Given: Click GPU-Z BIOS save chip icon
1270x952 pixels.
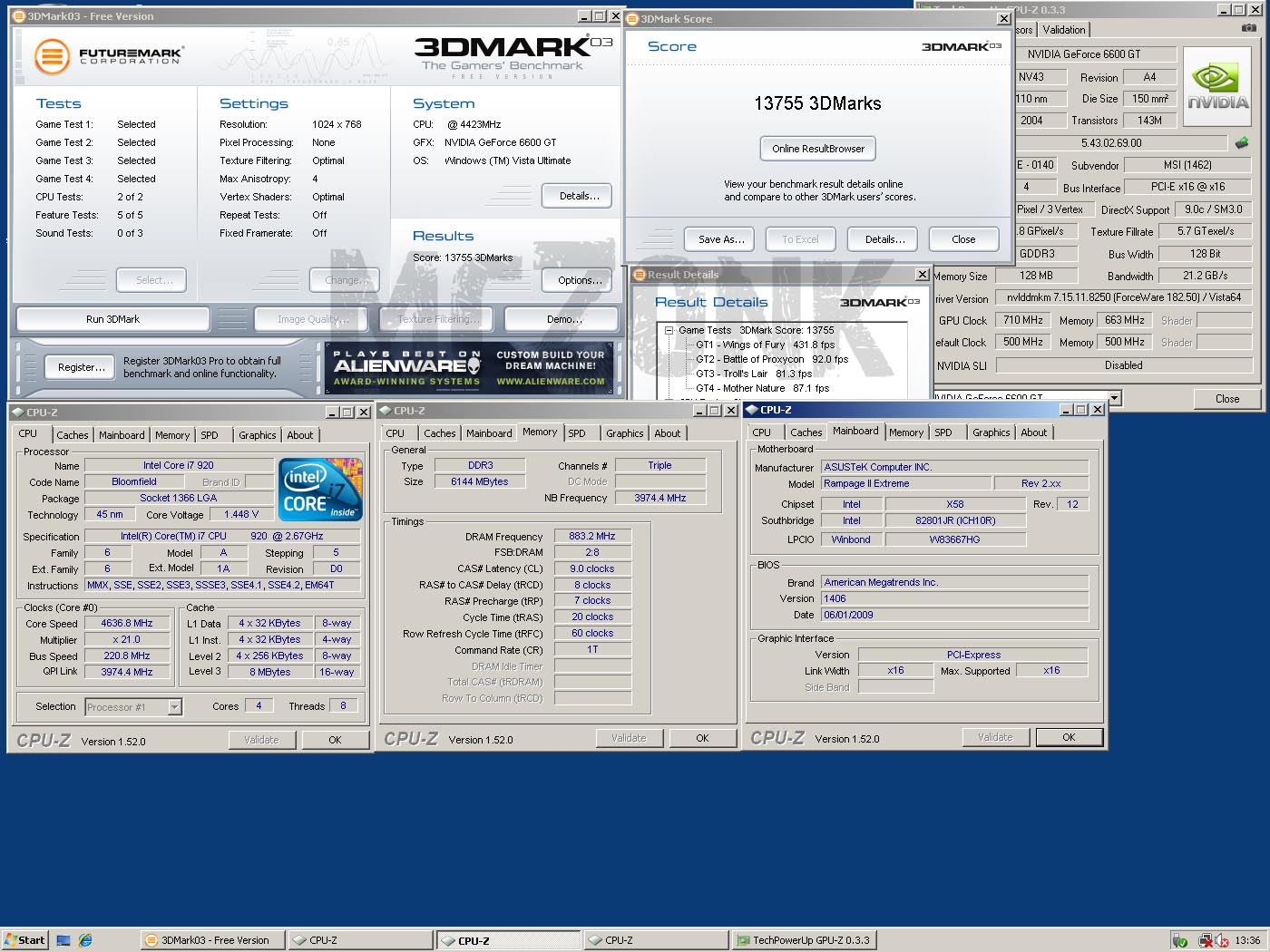Looking at the screenshot, I should click(x=1242, y=142).
